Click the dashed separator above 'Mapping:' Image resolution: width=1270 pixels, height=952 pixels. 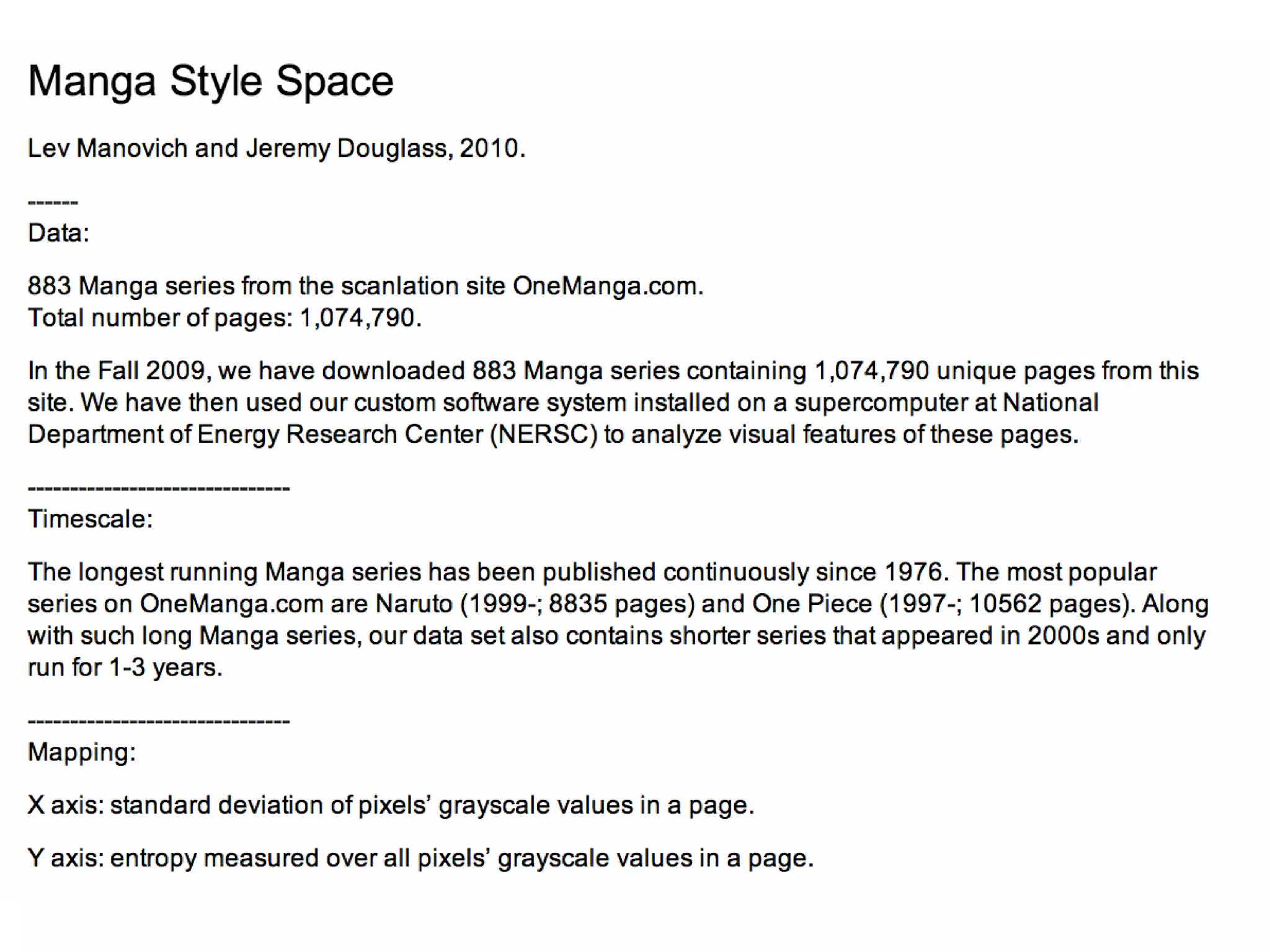(159, 721)
